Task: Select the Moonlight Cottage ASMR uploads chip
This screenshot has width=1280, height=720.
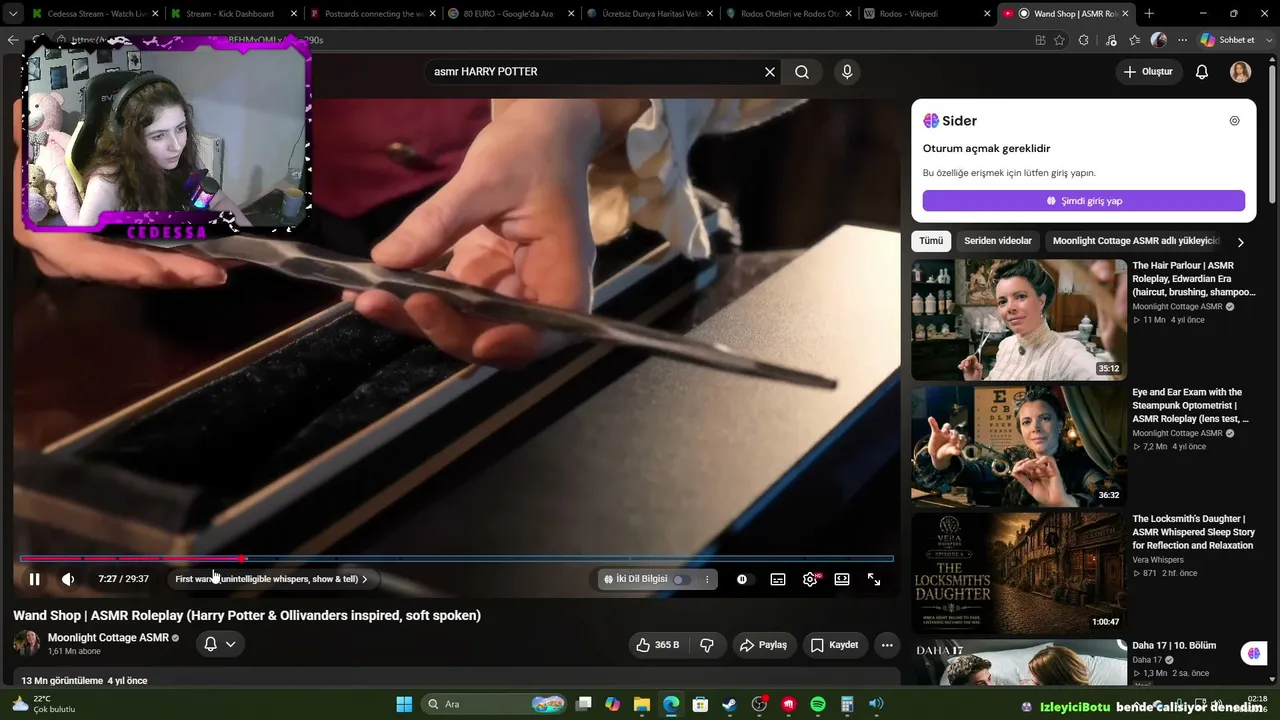Action: (x=1136, y=241)
